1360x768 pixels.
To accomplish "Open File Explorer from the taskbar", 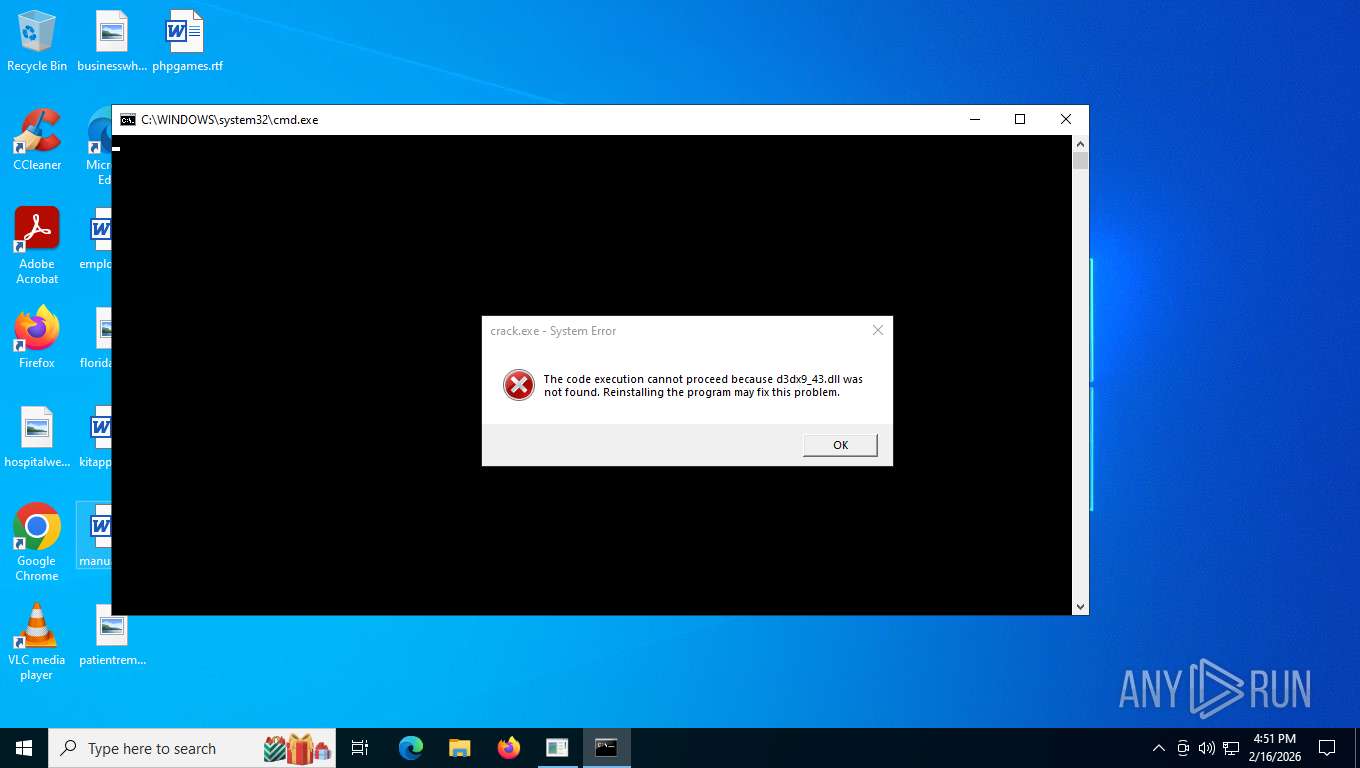I will tap(459, 748).
